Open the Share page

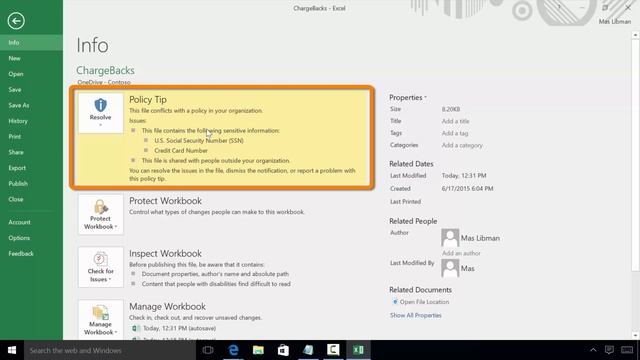[31, 152]
